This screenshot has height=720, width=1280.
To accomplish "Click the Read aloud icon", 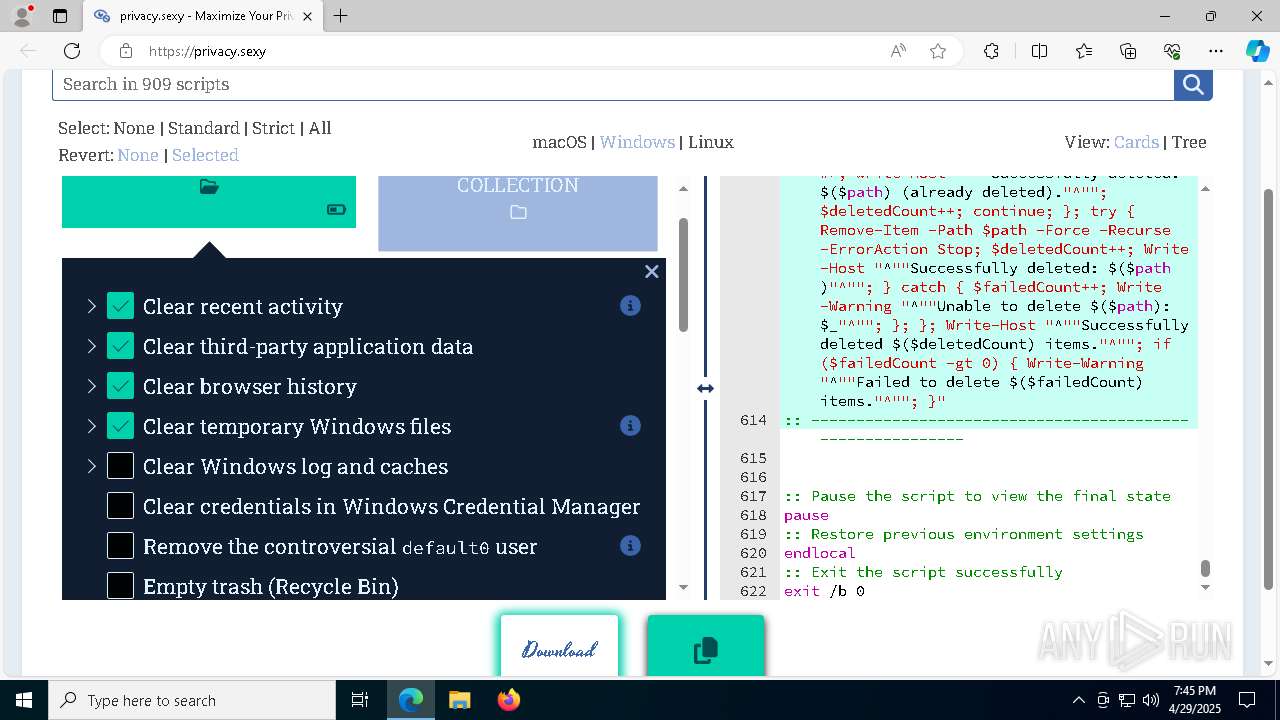I will coord(898,51).
